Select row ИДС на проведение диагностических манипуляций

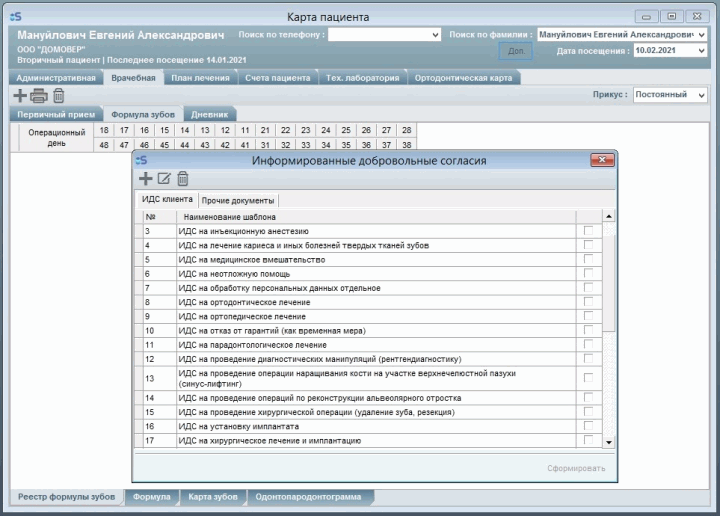tap(369, 359)
